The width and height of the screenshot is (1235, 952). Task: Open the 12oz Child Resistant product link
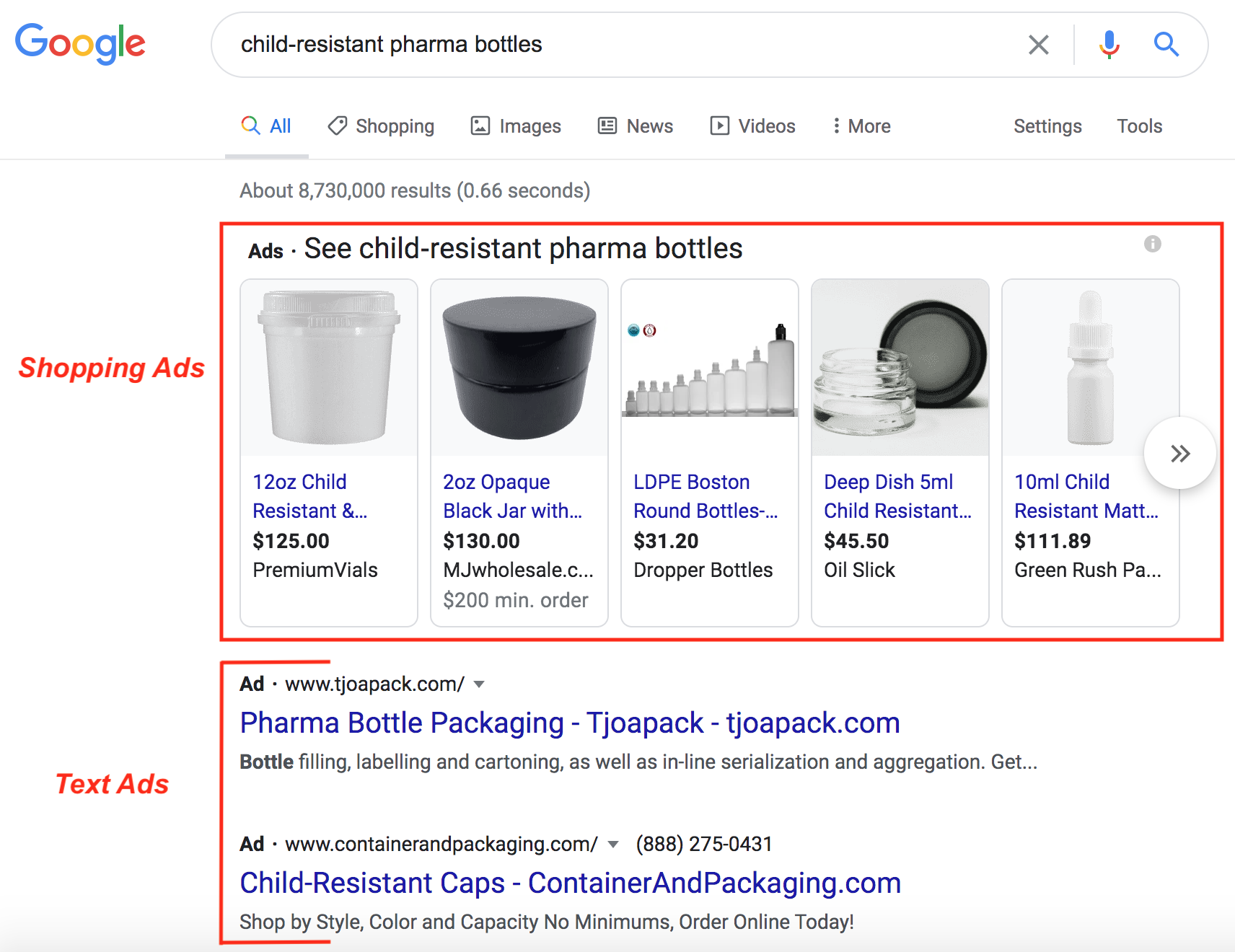[x=310, y=496]
